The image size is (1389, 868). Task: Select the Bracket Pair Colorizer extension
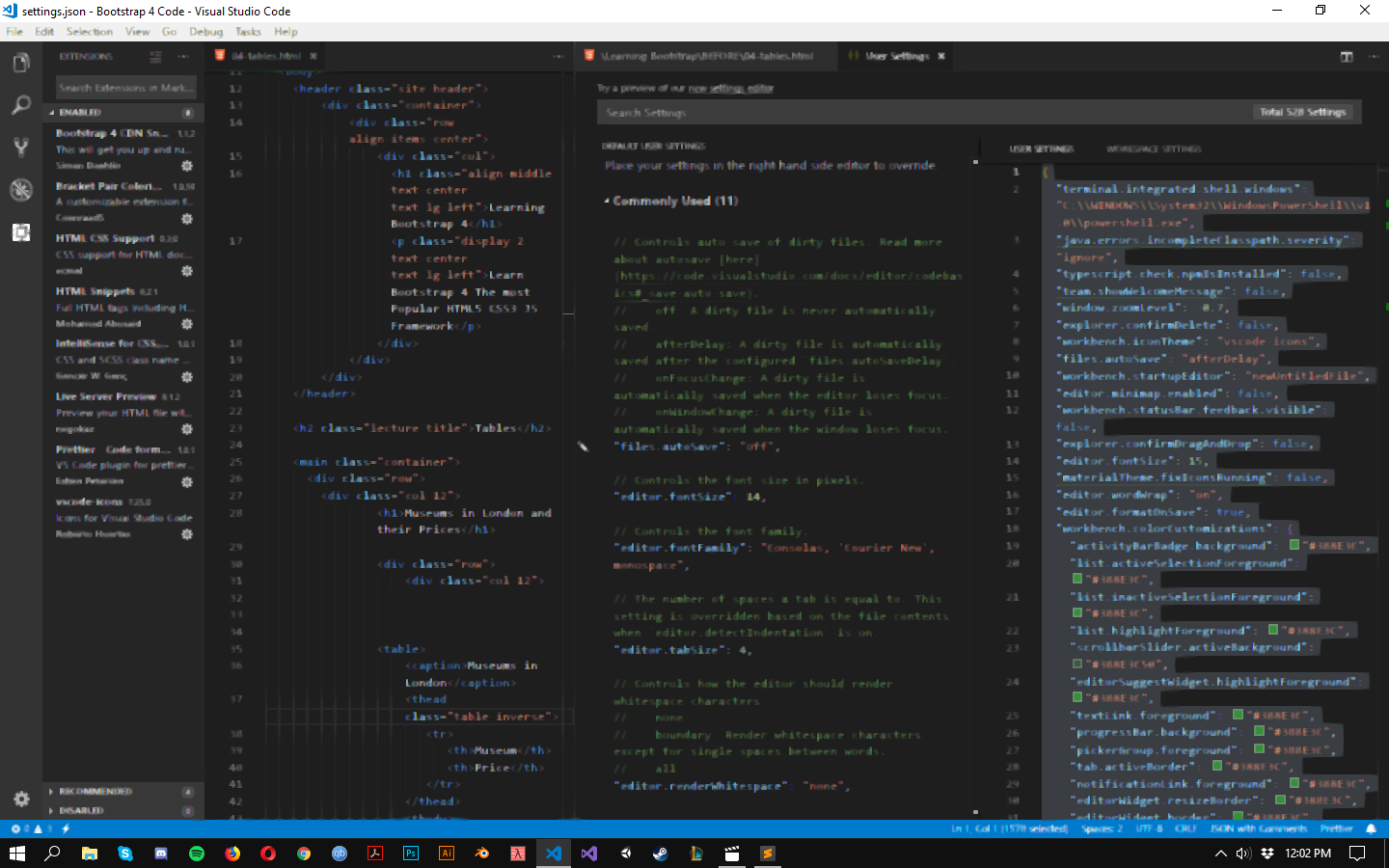(x=123, y=202)
